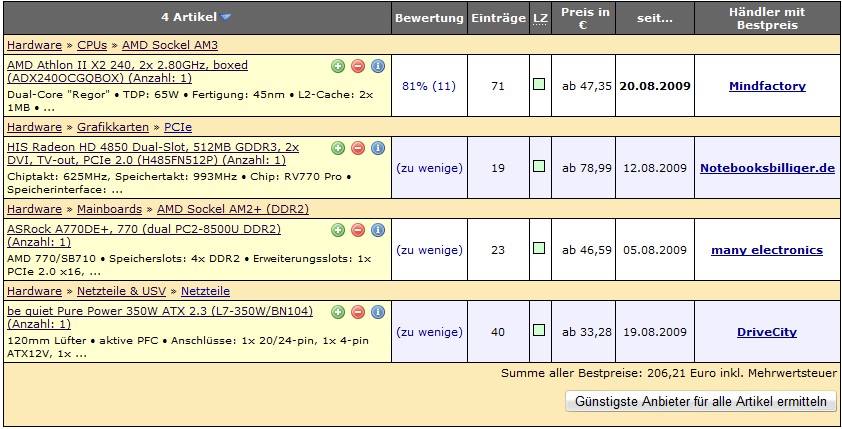
Task: Open the CPUs category breadcrumb
Action: (x=92, y=45)
